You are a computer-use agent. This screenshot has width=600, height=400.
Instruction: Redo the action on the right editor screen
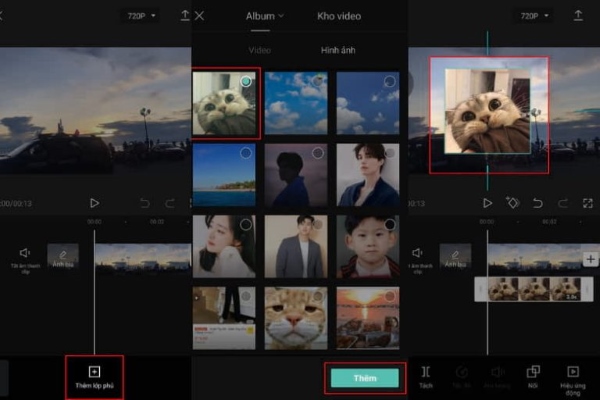click(562, 203)
